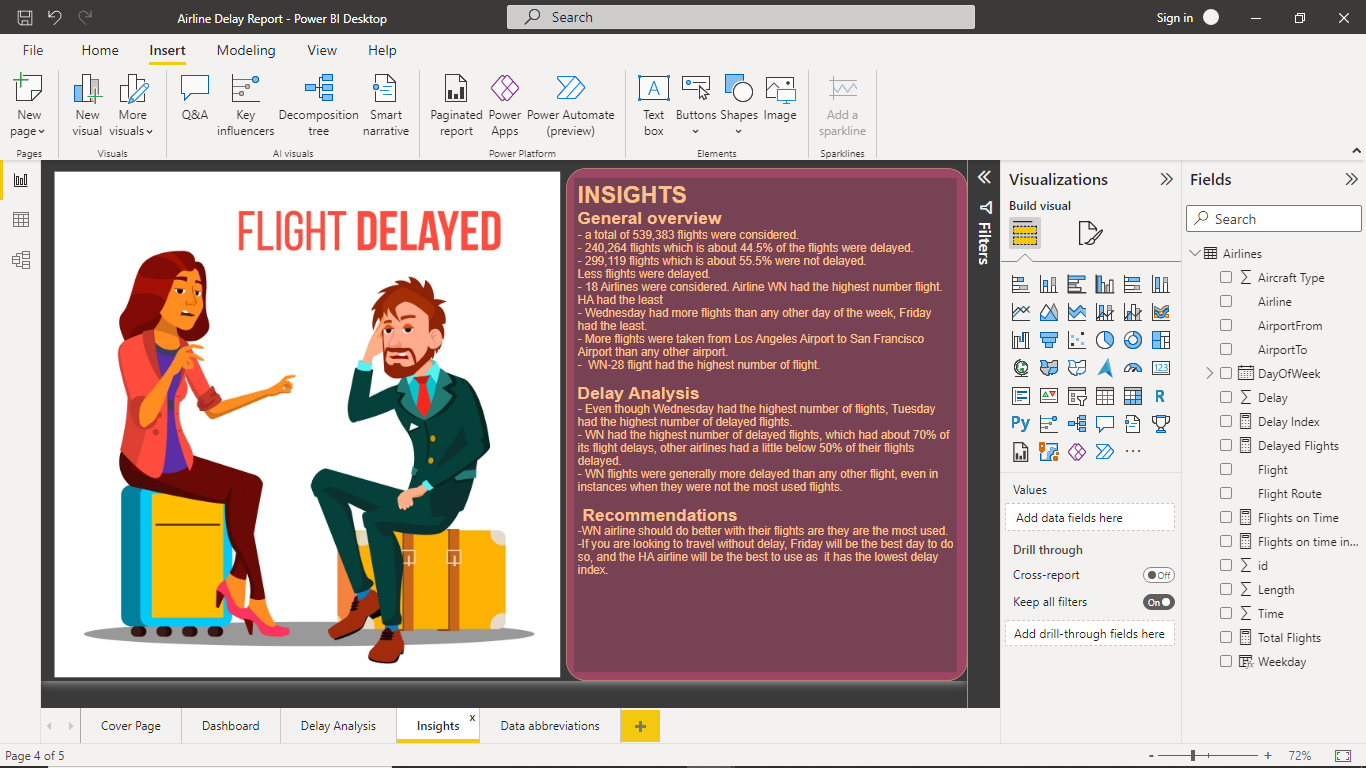Switch to the Modeling ribbon tab
This screenshot has width=1366, height=768.
tap(246, 50)
